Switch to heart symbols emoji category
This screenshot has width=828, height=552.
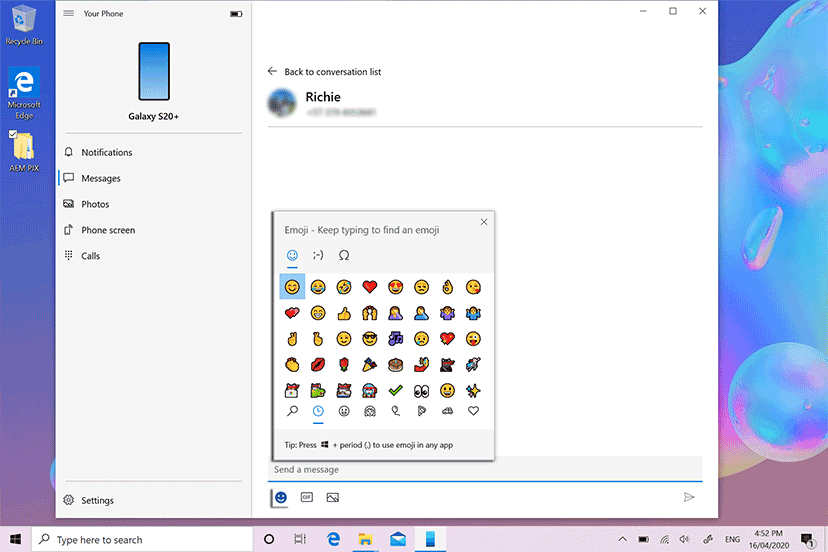point(473,411)
